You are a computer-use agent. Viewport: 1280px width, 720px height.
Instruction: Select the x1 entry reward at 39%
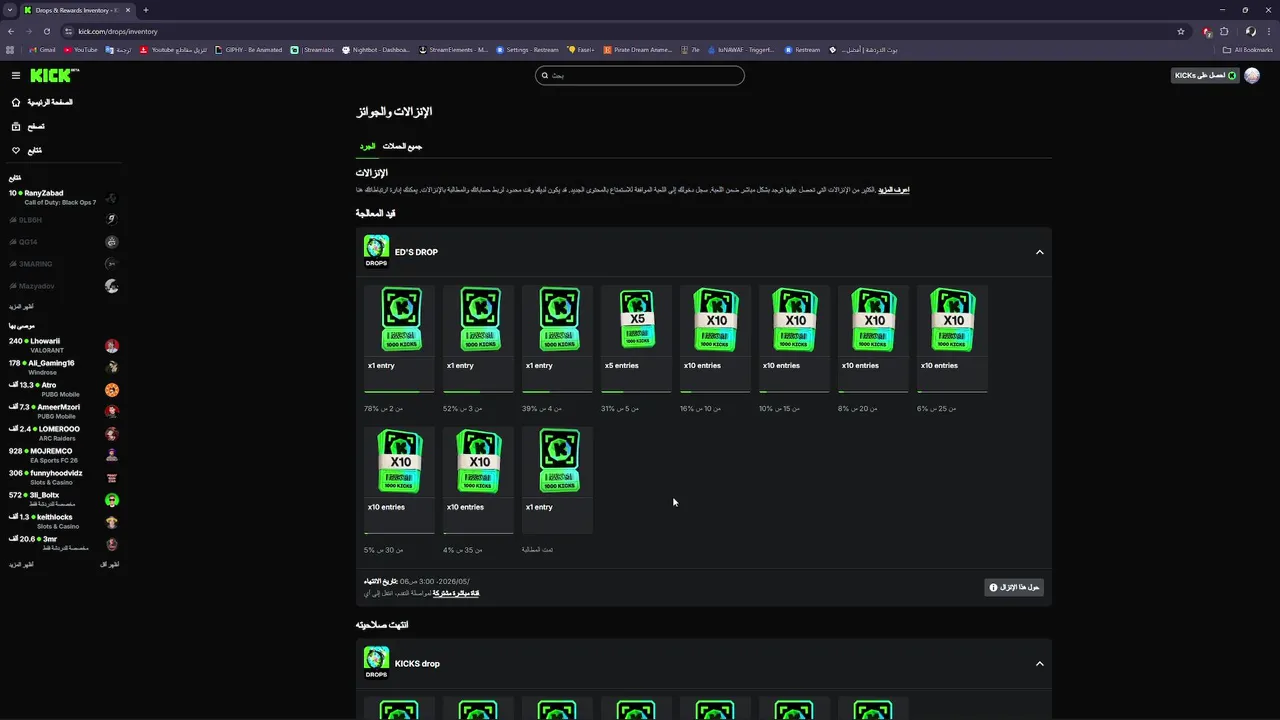pyautogui.click(x=557, y=338)
